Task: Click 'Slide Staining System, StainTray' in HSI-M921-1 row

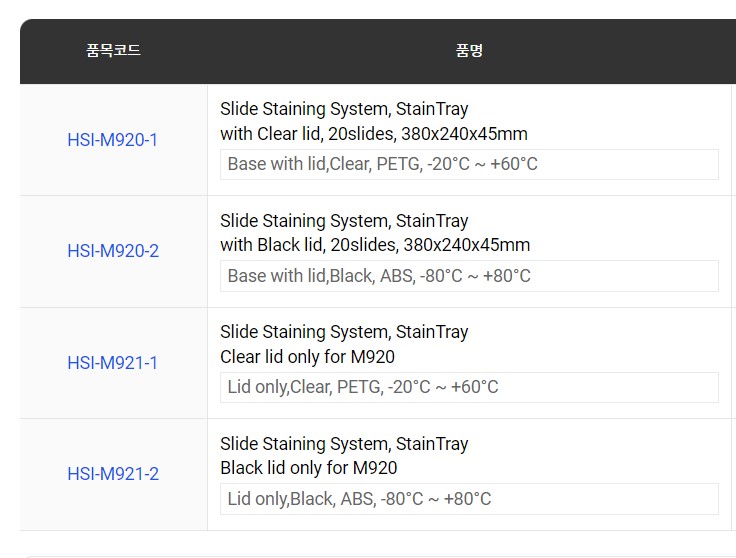Action: click(344, 332)
